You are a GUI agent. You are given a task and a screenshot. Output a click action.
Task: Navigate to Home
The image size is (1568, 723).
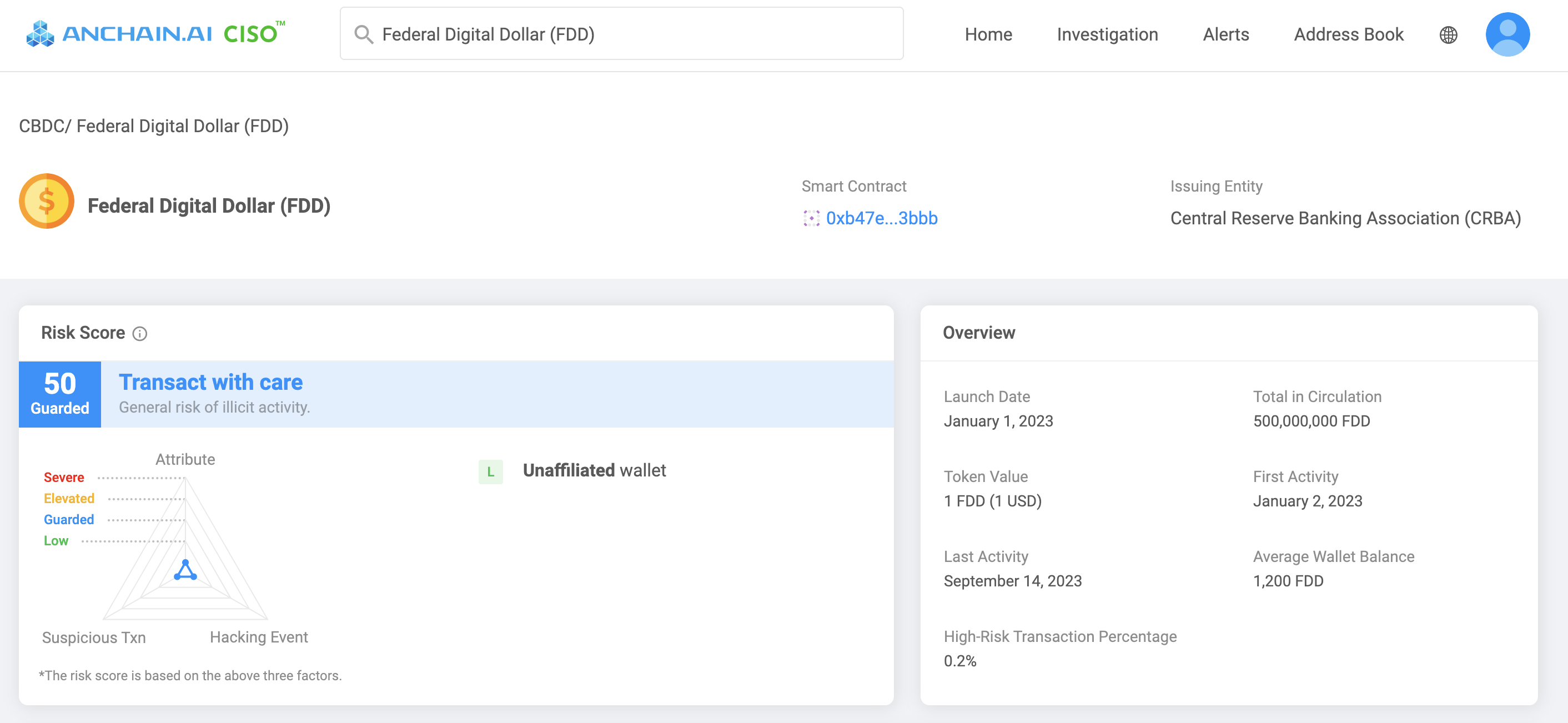tap(988, 34)
